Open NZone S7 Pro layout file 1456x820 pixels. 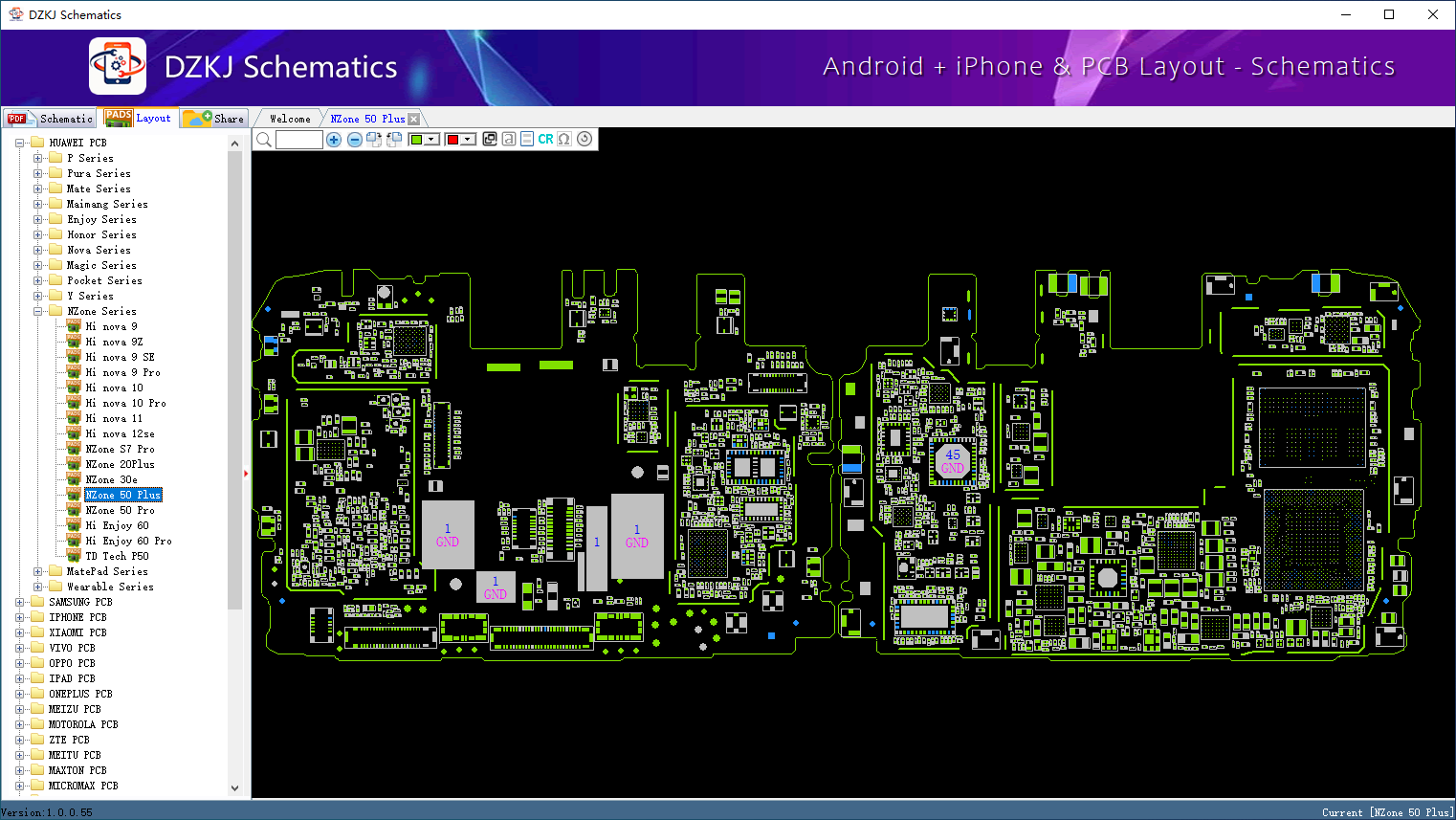(x=120, y=449)
